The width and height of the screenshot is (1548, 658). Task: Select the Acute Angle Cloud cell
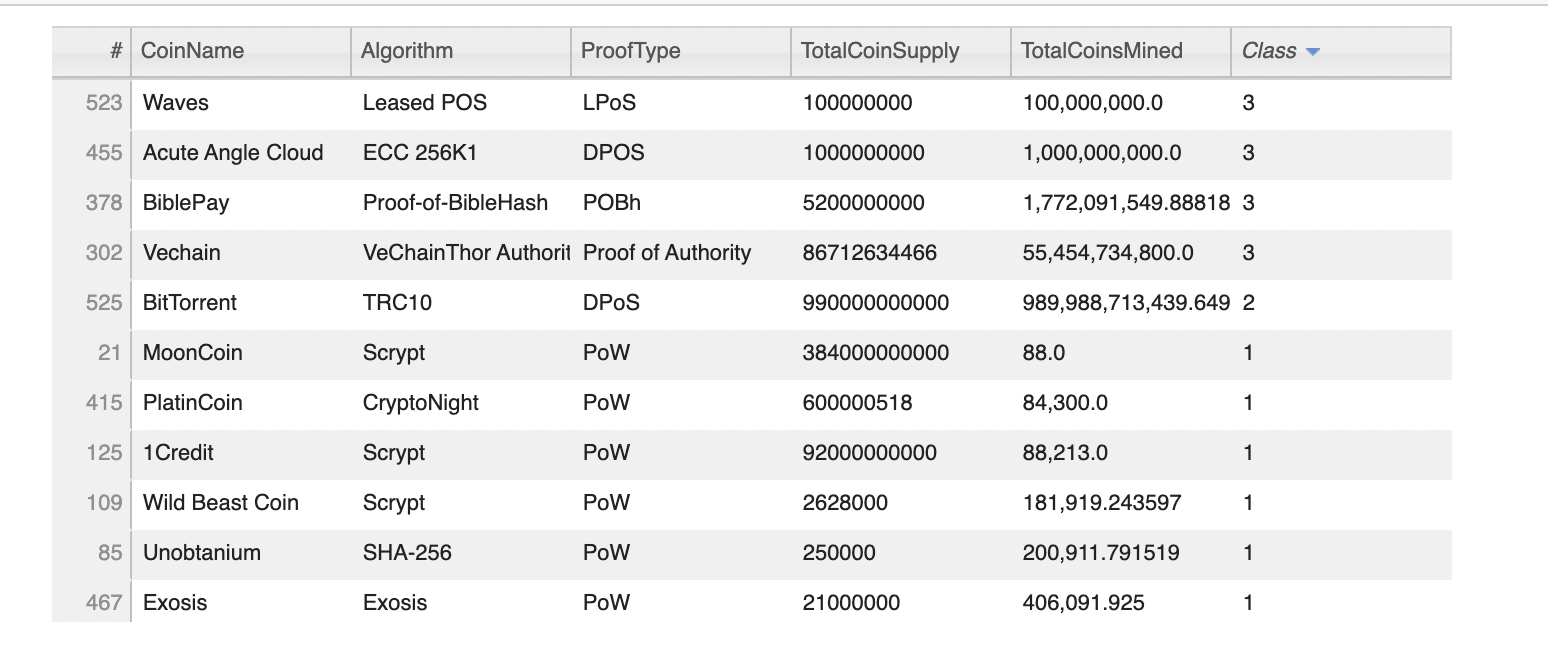click(241, 153)
